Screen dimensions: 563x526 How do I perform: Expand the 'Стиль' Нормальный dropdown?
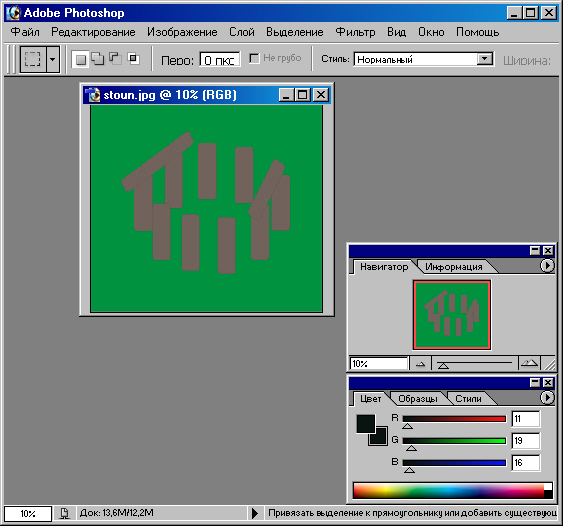point(485,59)
